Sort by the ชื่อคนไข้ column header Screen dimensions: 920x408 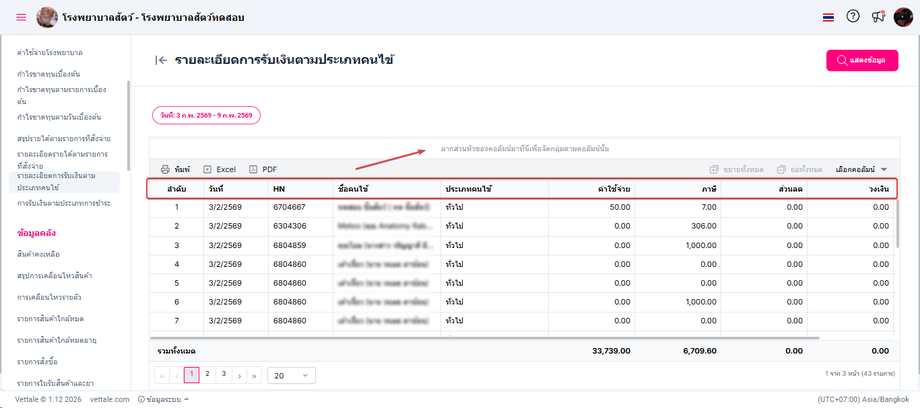click(387, 188)
